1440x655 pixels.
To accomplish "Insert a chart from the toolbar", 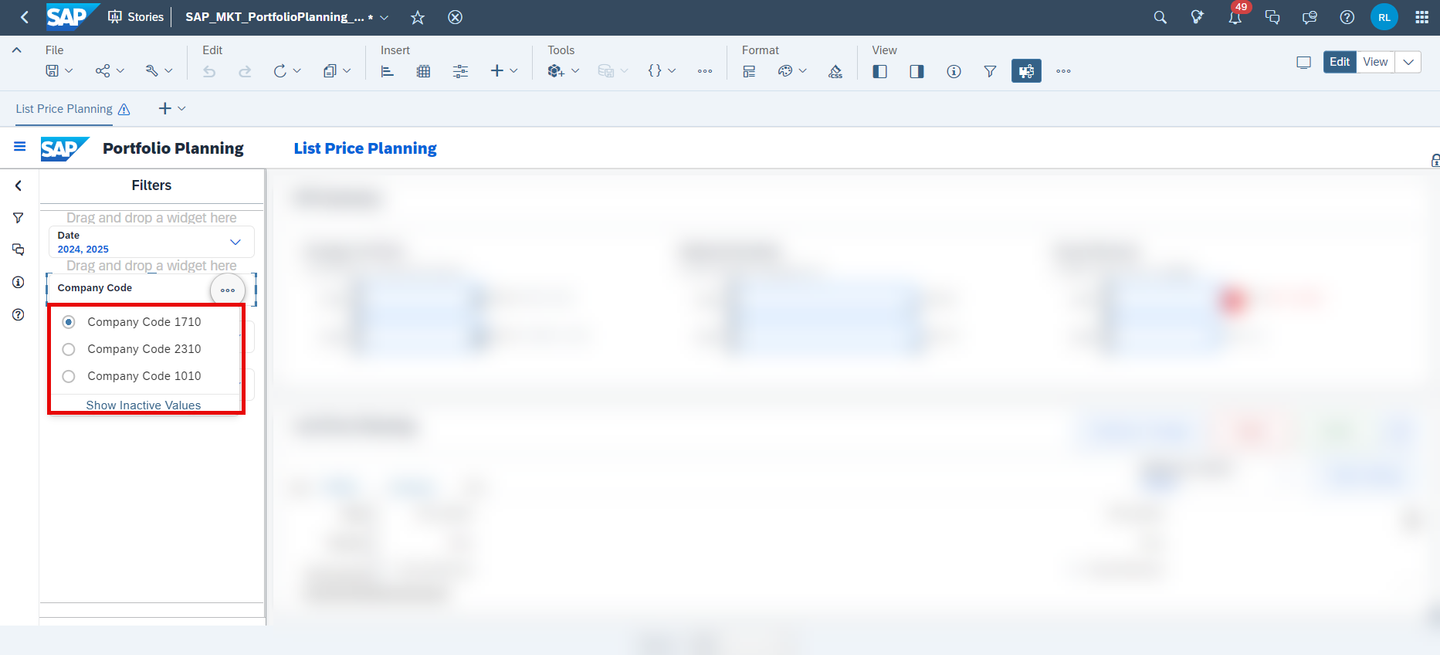I will click(388, 71).
